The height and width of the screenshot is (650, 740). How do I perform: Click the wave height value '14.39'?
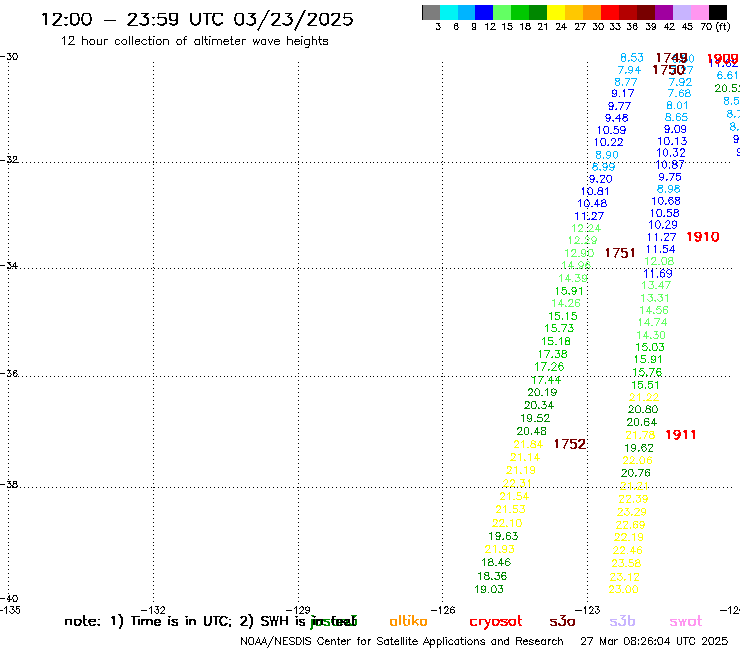pyautogui.click(x=573, y=278)
